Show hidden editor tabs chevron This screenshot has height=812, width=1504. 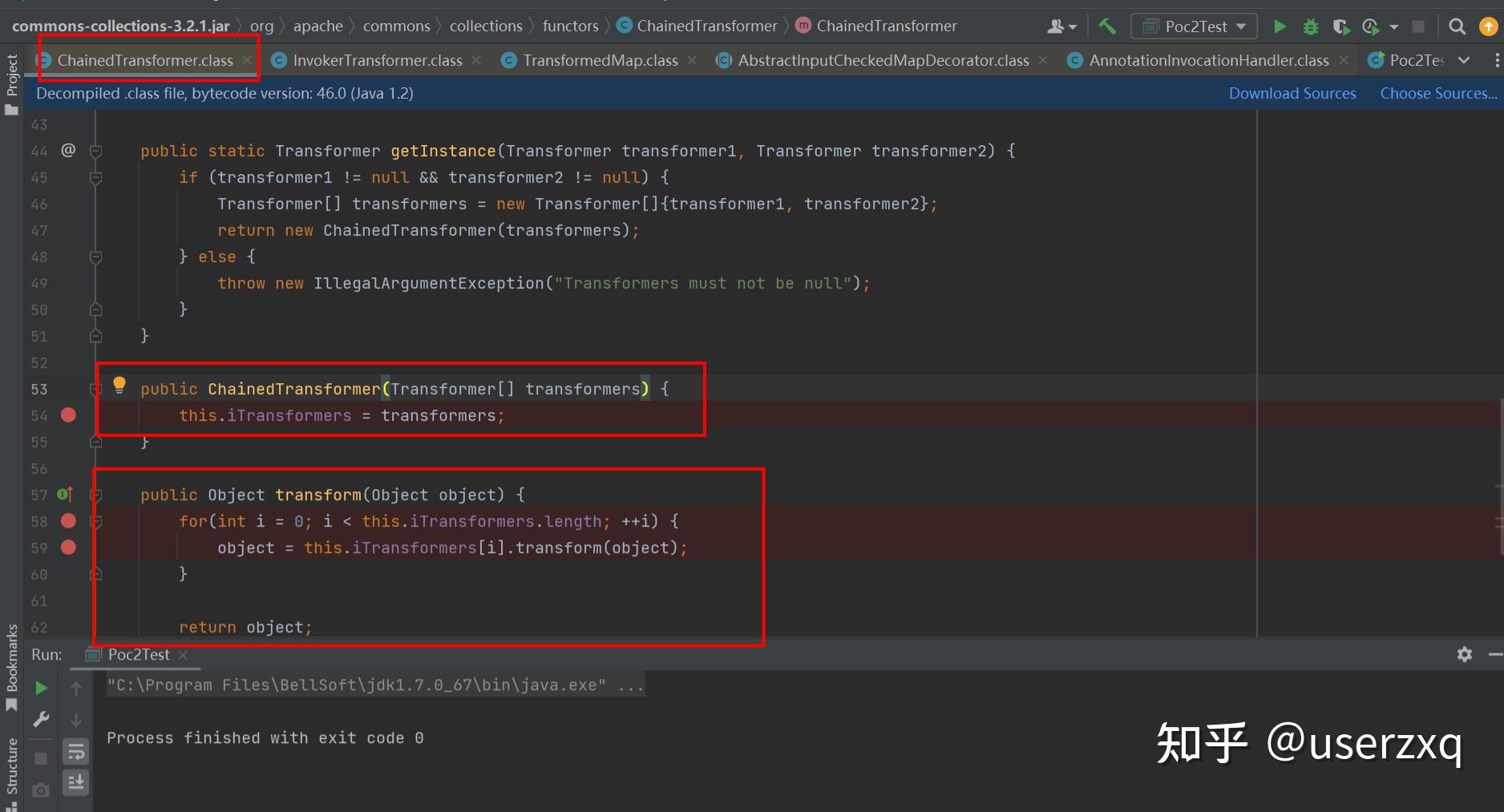pyautogui.click(x=1464, y=60)
